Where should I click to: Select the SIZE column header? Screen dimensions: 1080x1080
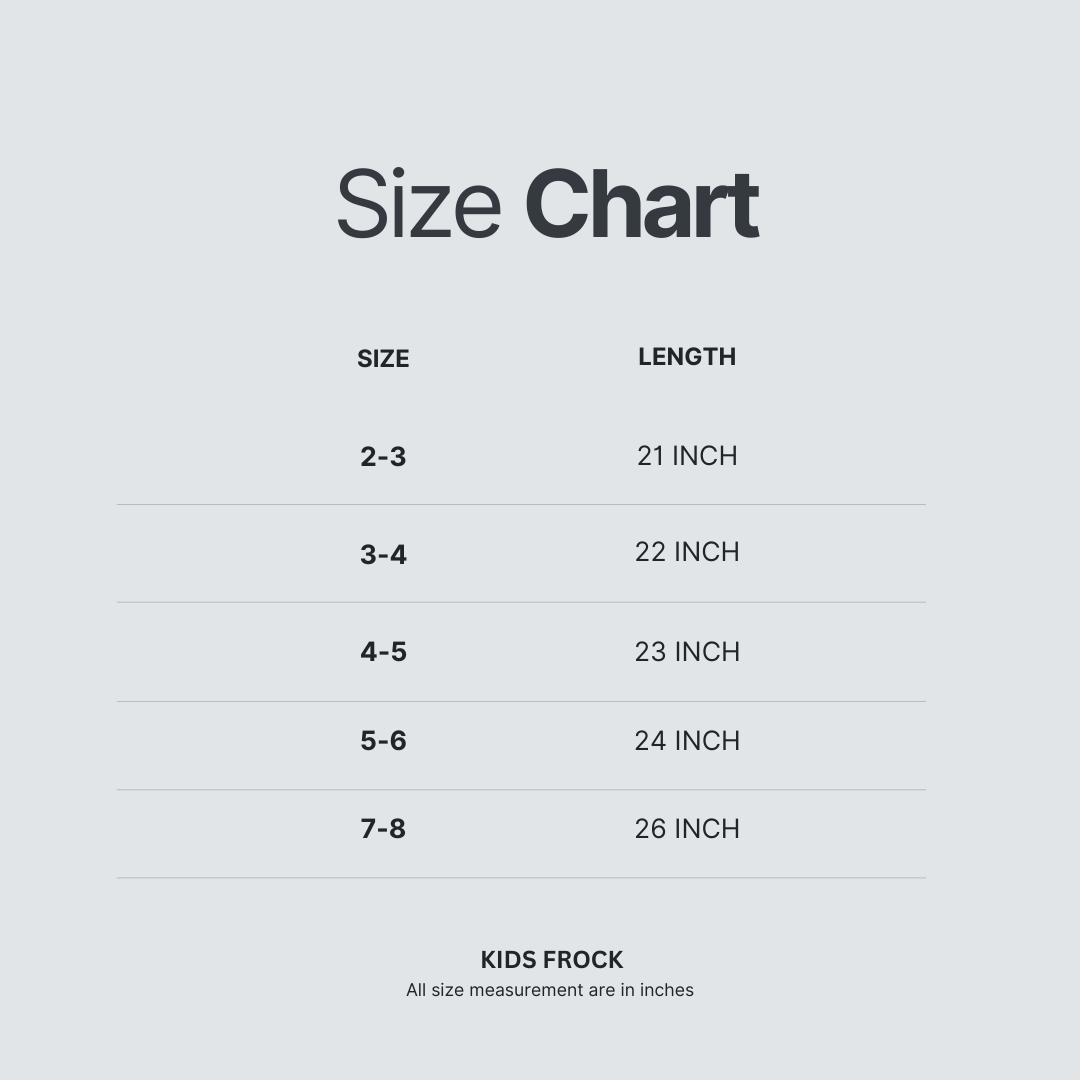(383, 359)
